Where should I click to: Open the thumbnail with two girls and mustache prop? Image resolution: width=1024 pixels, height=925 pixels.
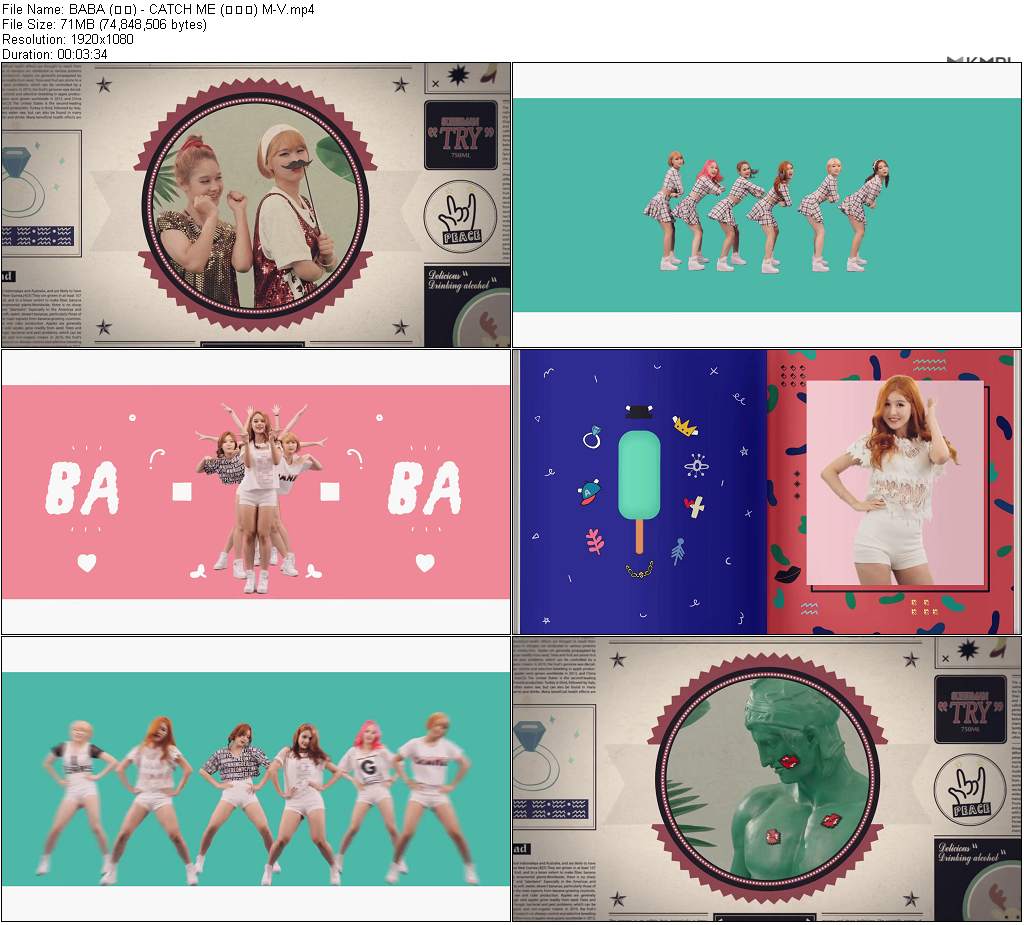256,205
